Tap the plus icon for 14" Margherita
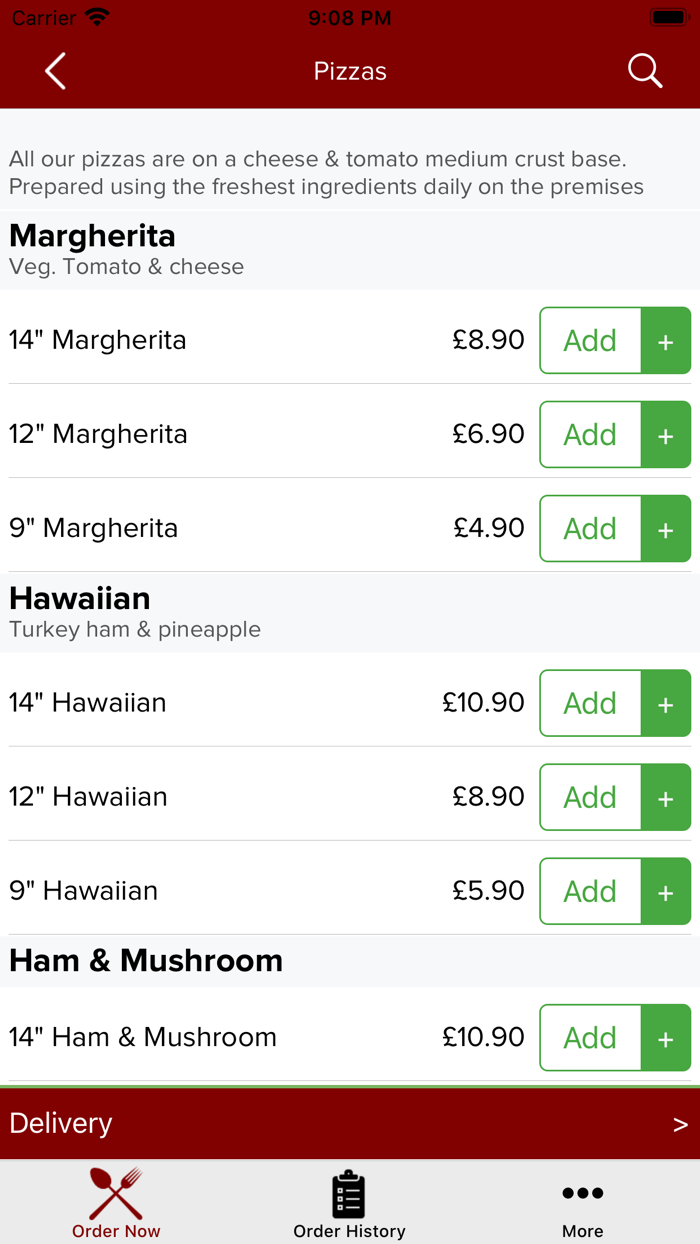Screen dimensions: 700x1244 coord(665,341)
